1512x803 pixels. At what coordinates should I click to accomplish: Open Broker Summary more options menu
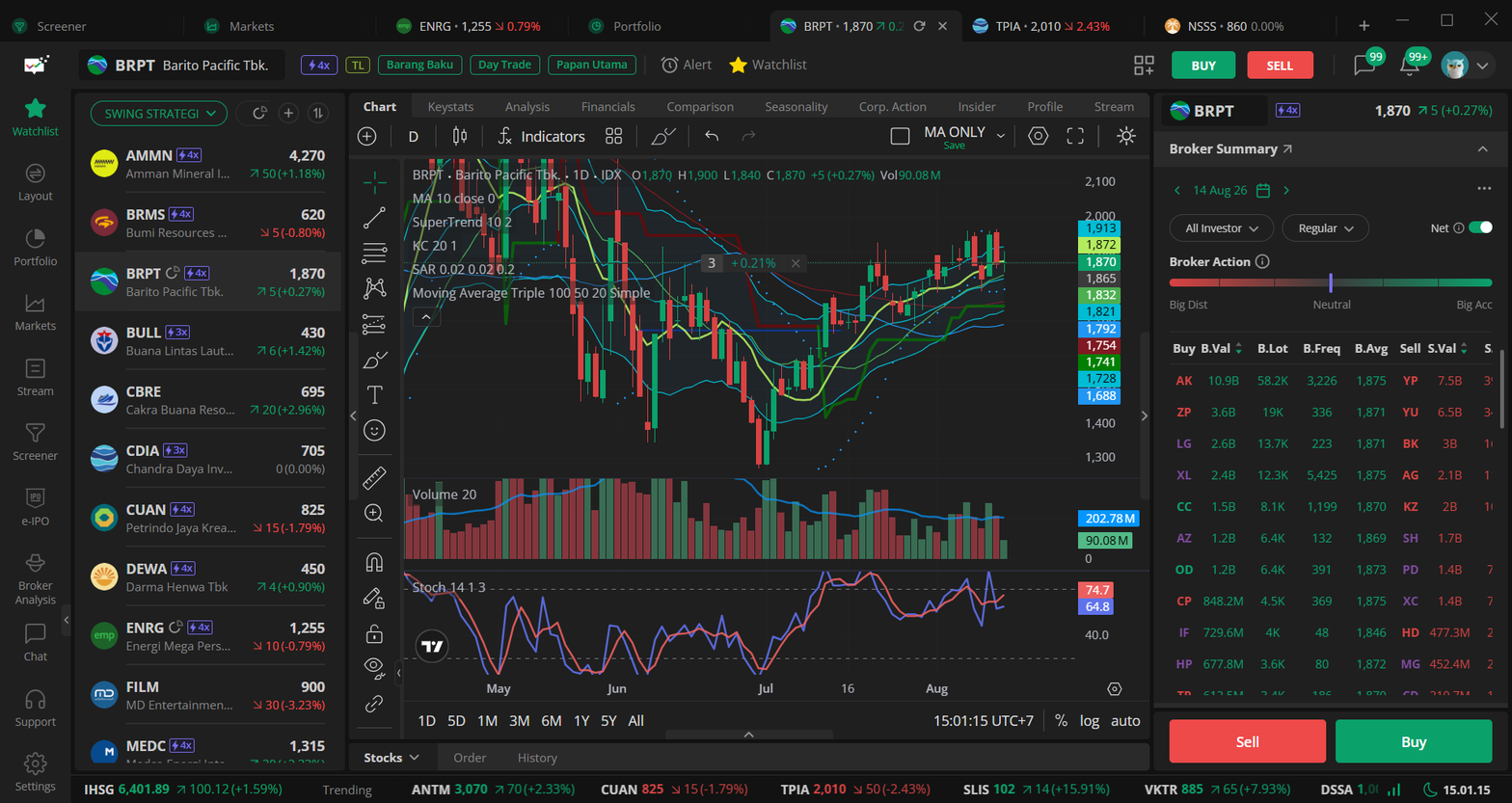(1484, 189)
